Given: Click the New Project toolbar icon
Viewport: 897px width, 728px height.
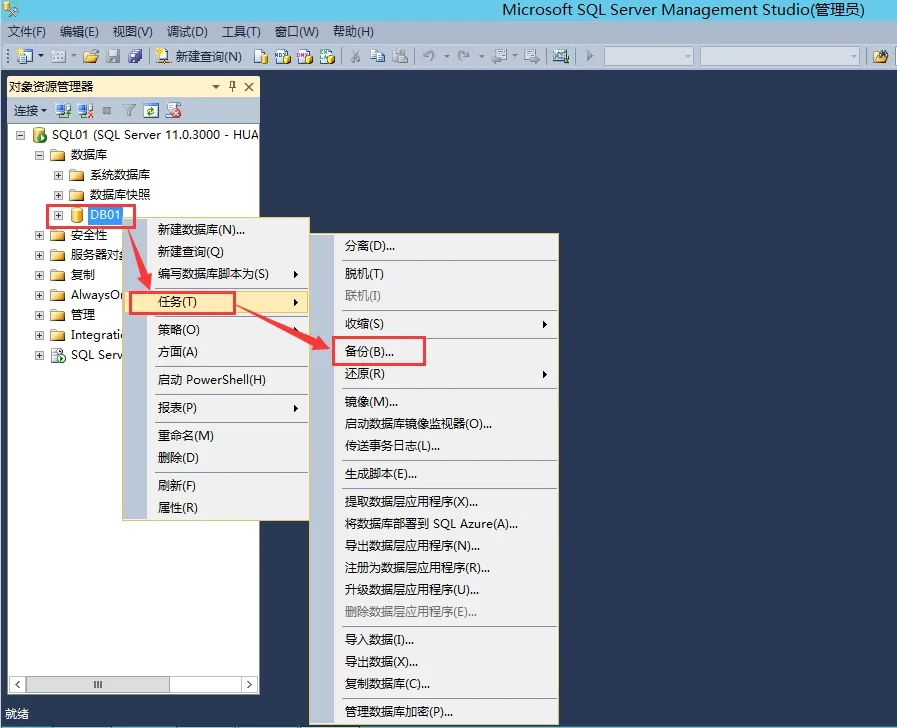Looking at the screenshot, I should point(25,56).
